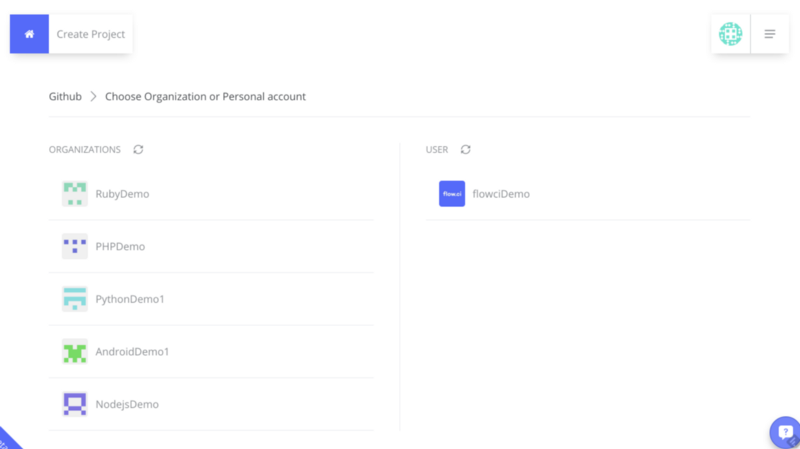
Task: Select the RubyDemo organization
Action: point(122,194)
